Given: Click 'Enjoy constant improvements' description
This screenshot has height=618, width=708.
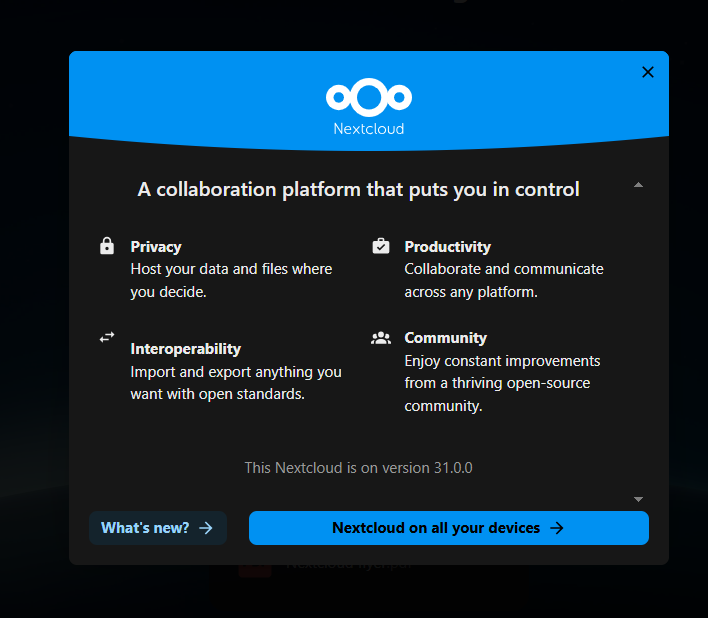Looking at the screenshot, I should click(502, 383).
